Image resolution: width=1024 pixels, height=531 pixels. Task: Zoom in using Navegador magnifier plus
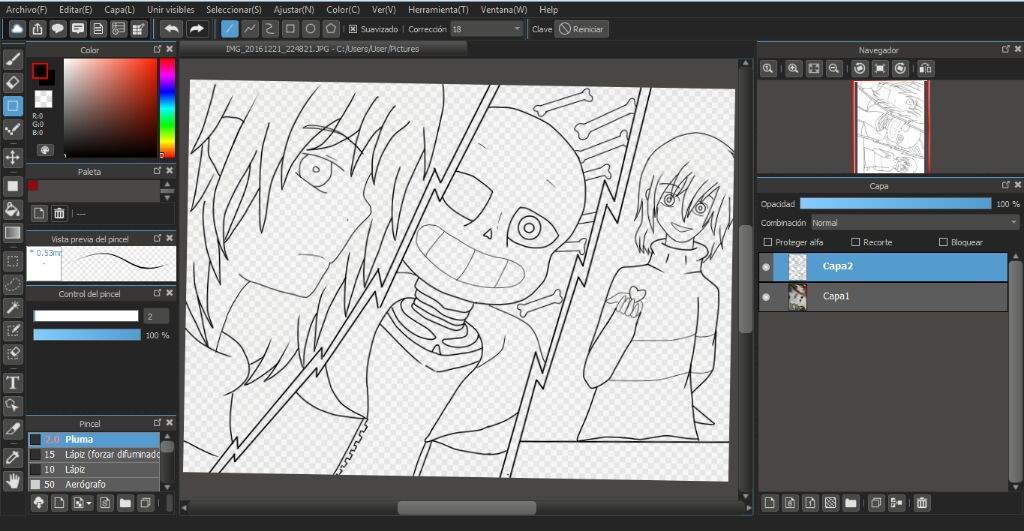(793, 69)
